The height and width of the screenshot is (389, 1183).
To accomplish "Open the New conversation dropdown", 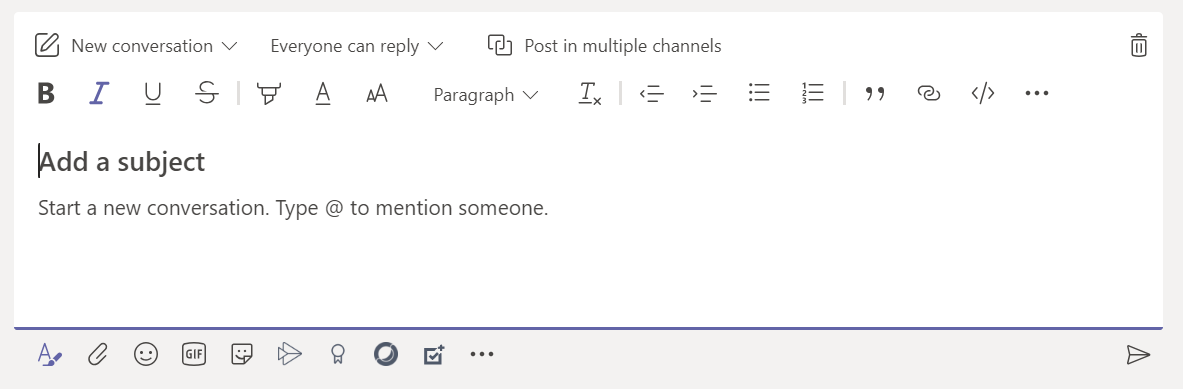I will point(137,46).
